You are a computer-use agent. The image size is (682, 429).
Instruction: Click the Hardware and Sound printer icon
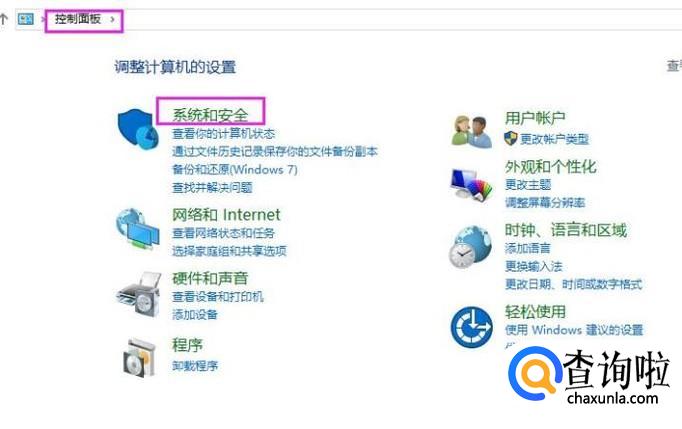coord(139,294)
